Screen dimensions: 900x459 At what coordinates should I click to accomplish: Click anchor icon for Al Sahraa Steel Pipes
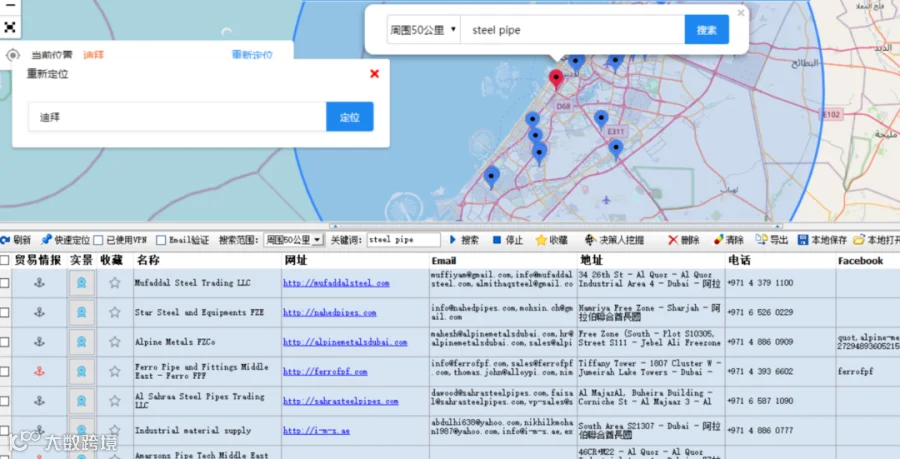coord(39,400)
